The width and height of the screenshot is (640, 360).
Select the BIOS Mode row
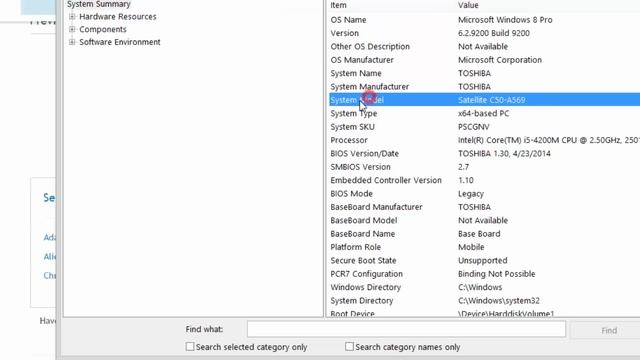tap(484, 194)
